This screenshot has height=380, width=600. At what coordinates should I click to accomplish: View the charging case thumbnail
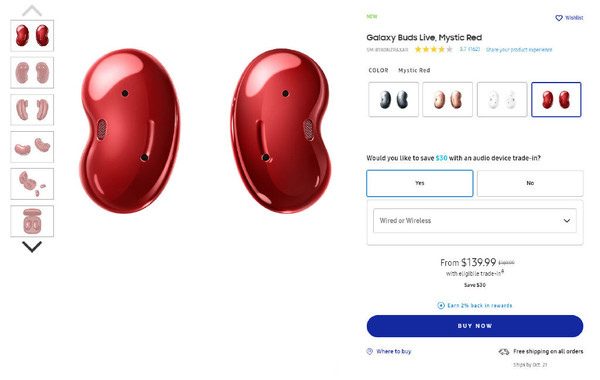pyautogui.click(x=32, y=221)
